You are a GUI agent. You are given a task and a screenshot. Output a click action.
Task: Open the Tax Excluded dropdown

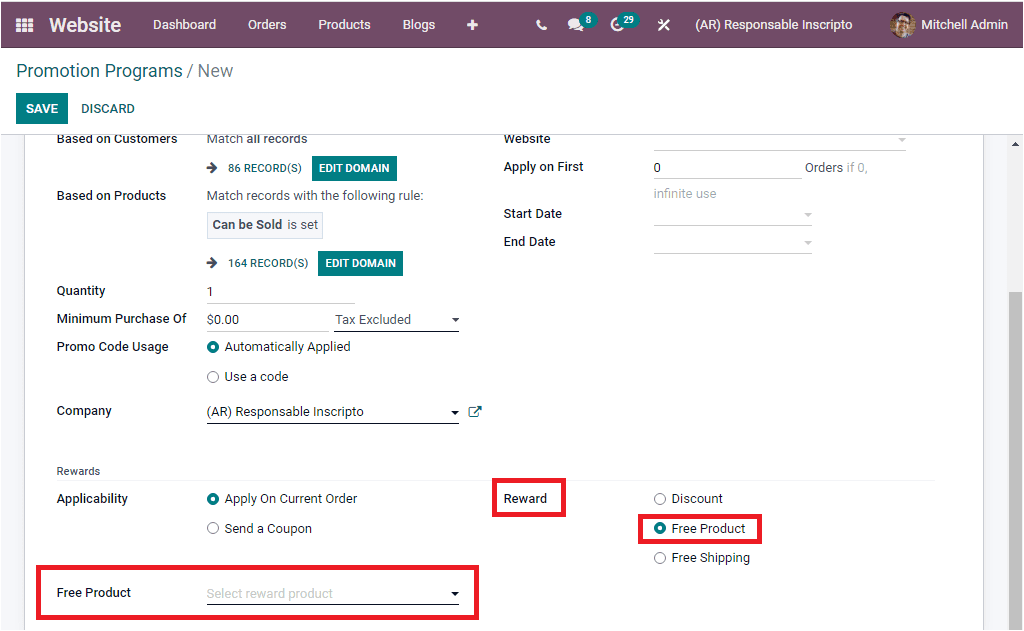pos(394,319)
